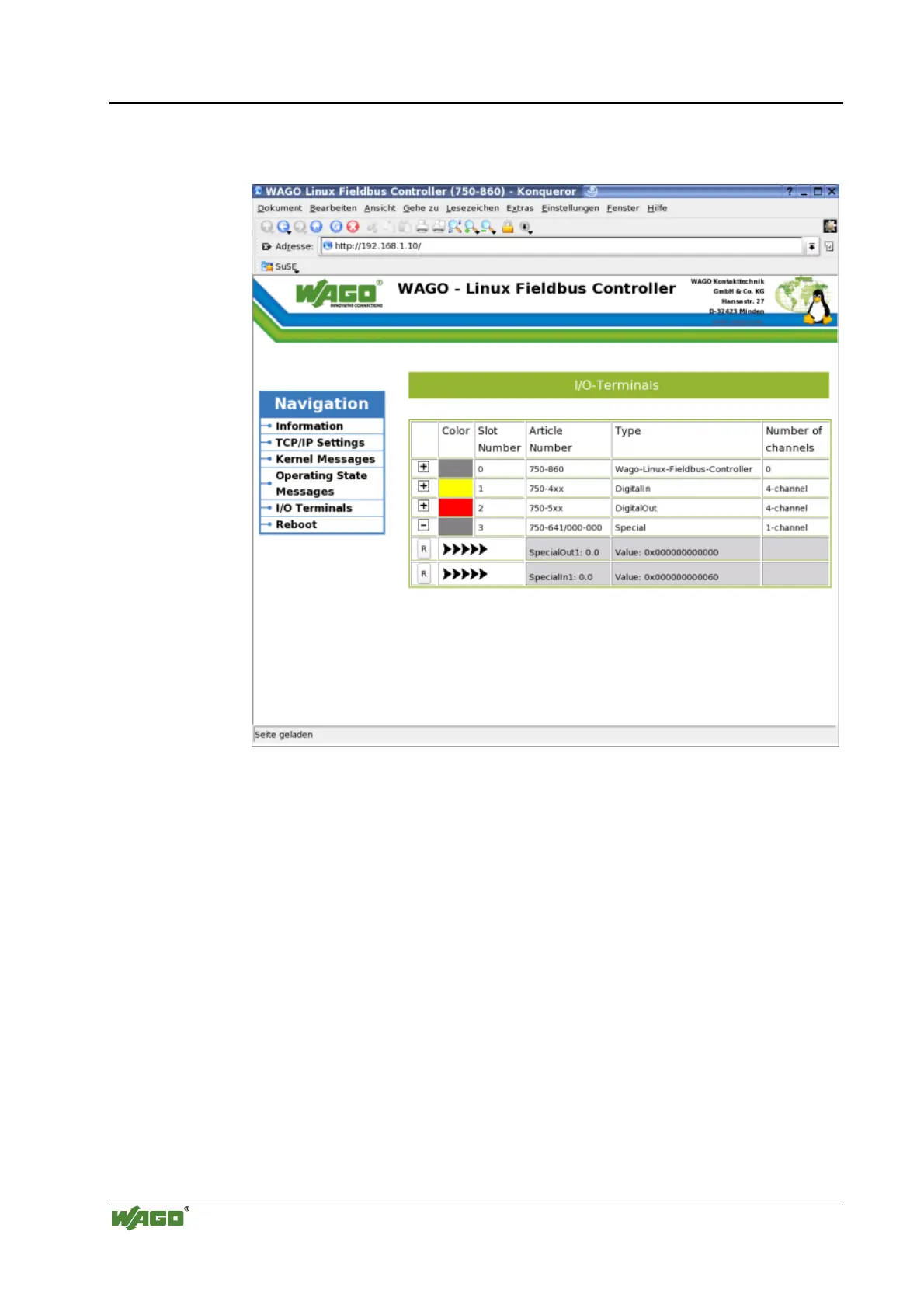Open the Kernel Messages link

[325, 459]
